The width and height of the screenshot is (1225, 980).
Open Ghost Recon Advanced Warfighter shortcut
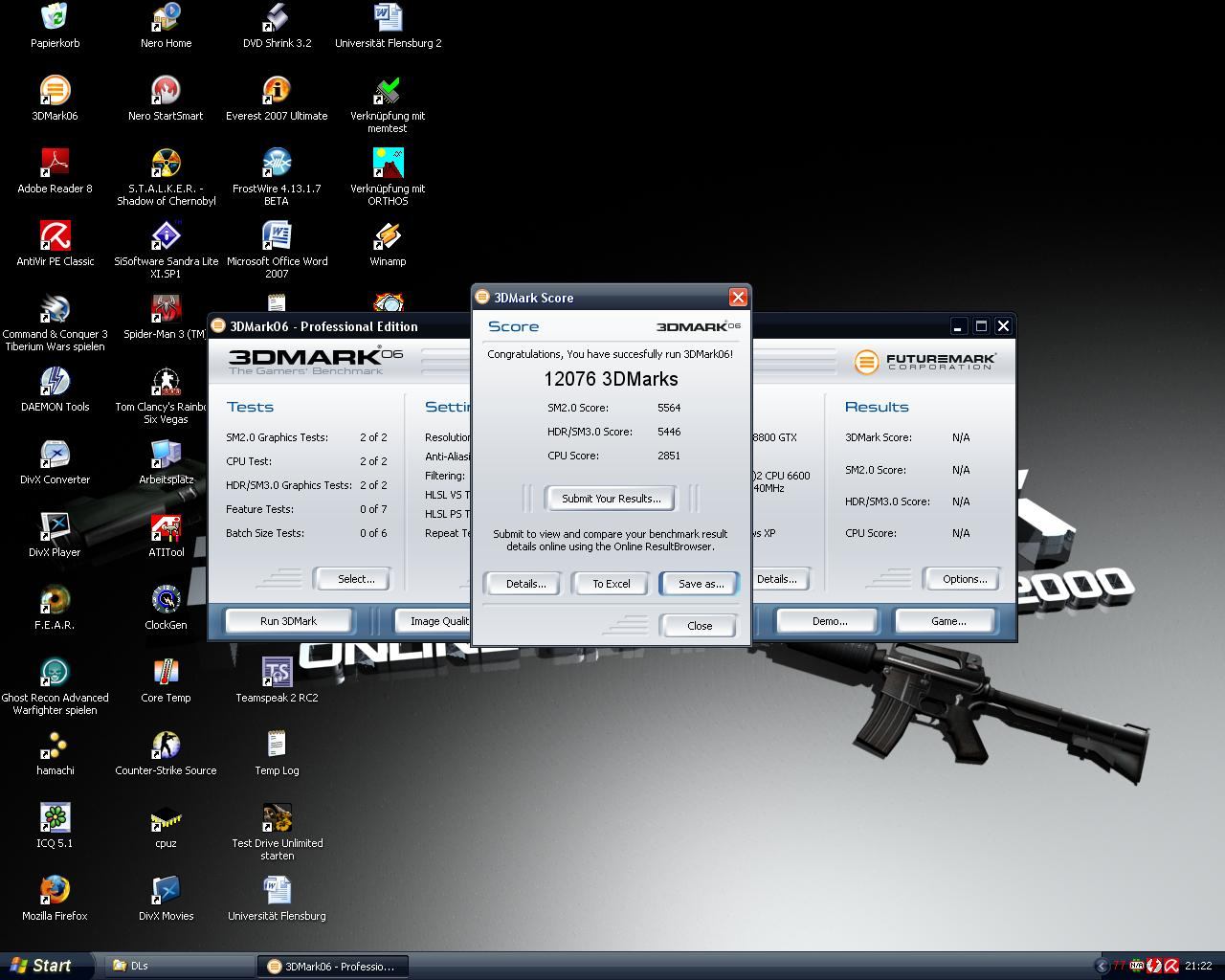point(55,672)
